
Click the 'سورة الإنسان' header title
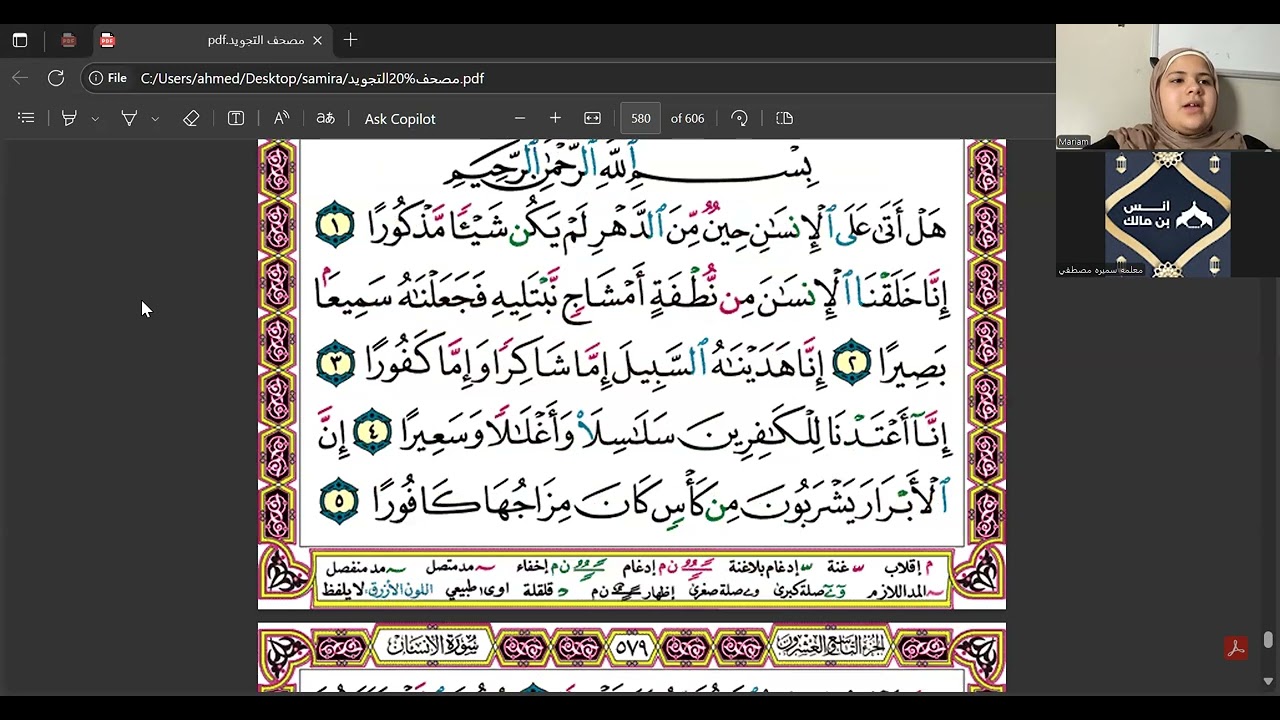[x=433, y=647]
